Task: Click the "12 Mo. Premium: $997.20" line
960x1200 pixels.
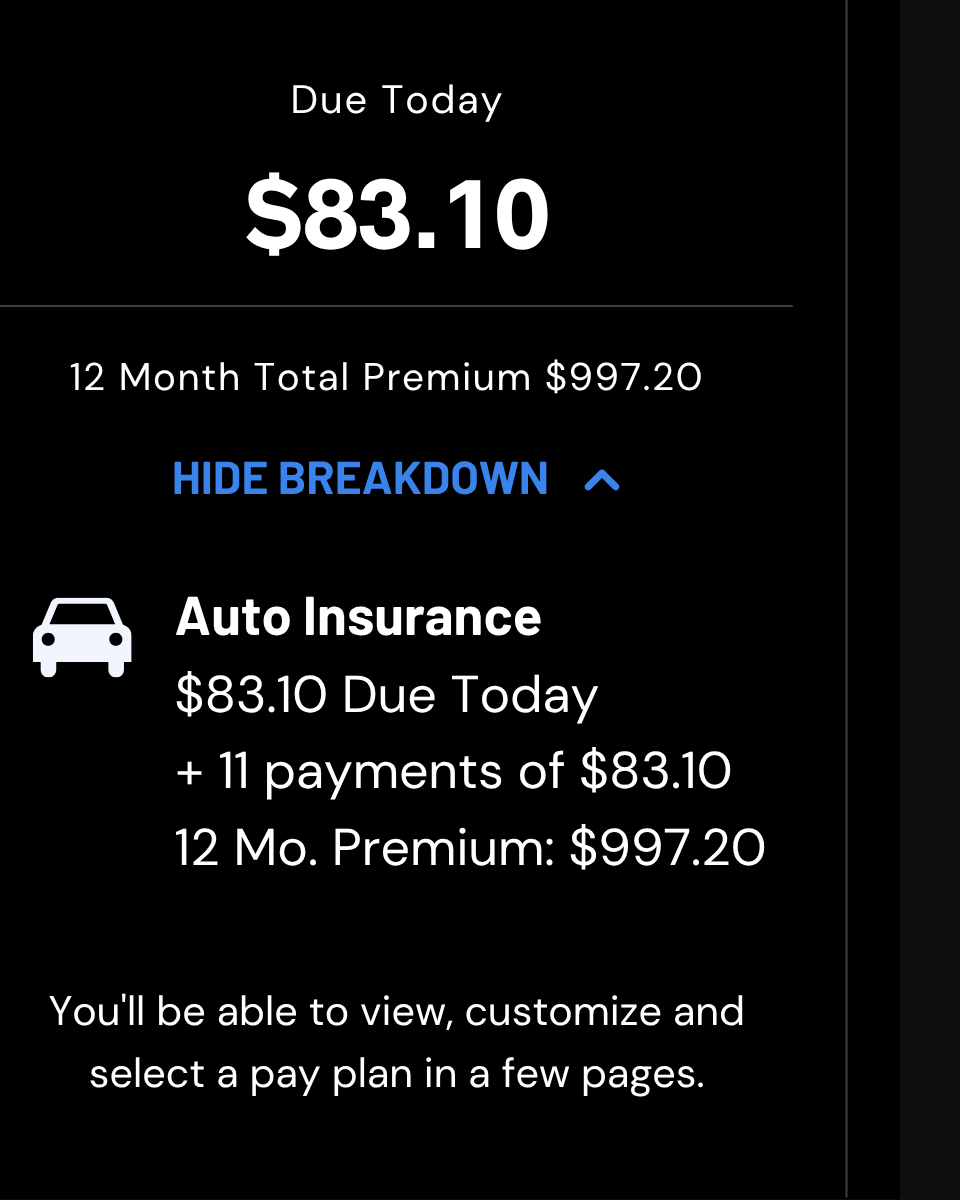Action: coord(470,848)
